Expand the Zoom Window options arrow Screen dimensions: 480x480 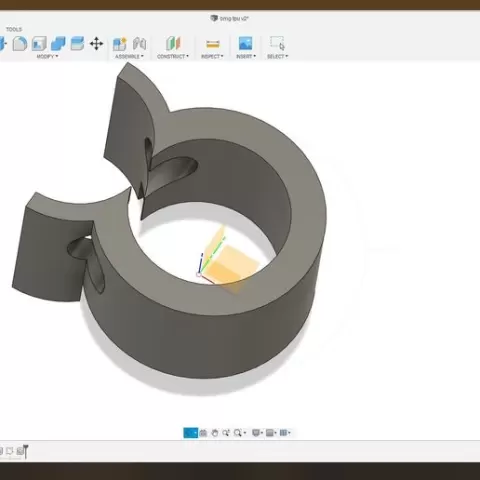tap(245, 433)
